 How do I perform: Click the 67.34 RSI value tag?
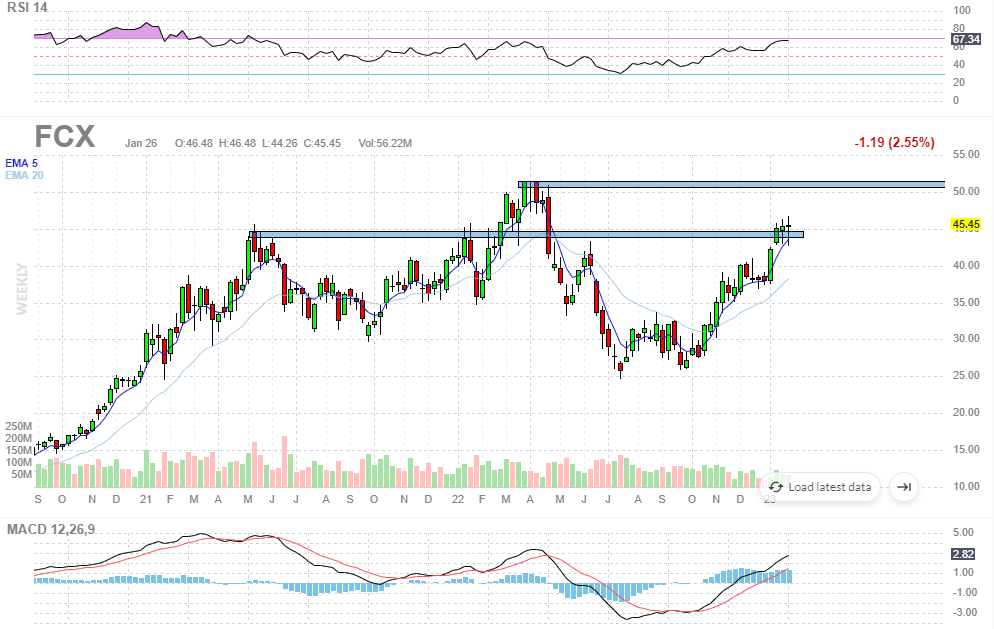(x=965, y=41)
